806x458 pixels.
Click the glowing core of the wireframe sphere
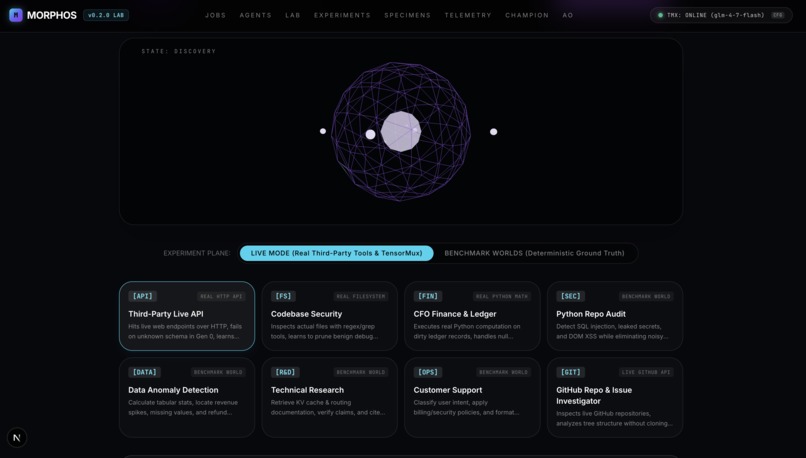[x=400, y=131]
